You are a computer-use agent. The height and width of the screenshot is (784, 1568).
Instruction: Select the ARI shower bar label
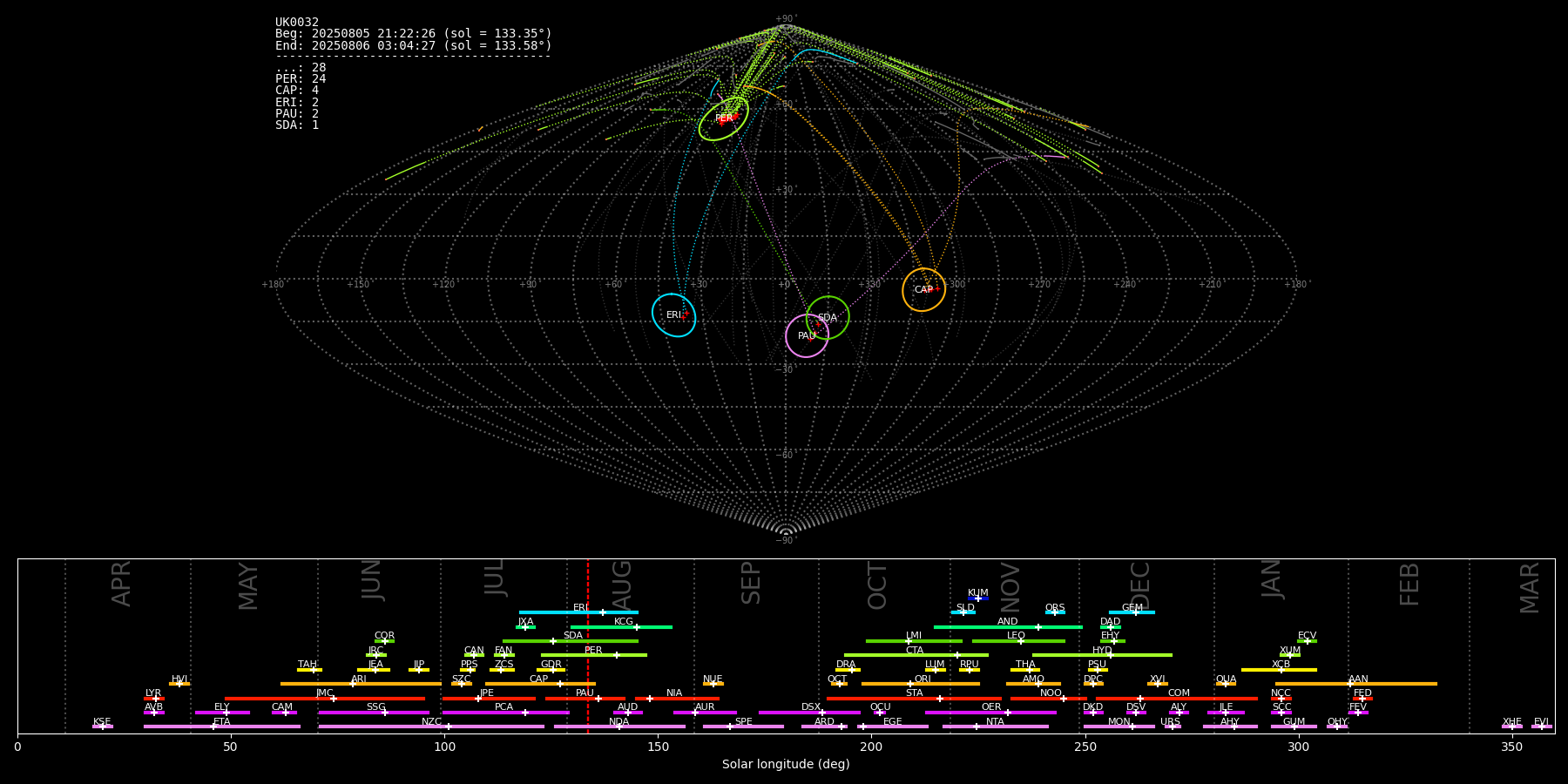point(359,679)
